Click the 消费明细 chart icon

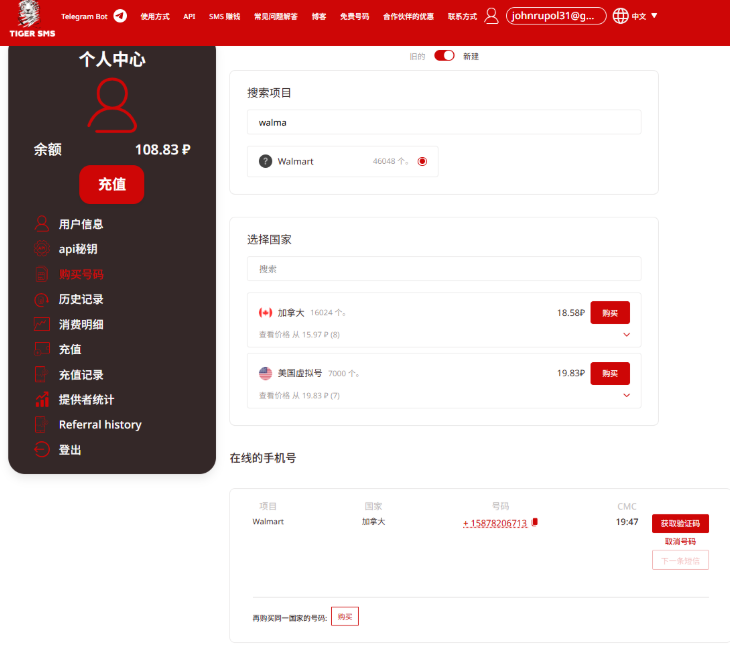(x=41, y=324)
